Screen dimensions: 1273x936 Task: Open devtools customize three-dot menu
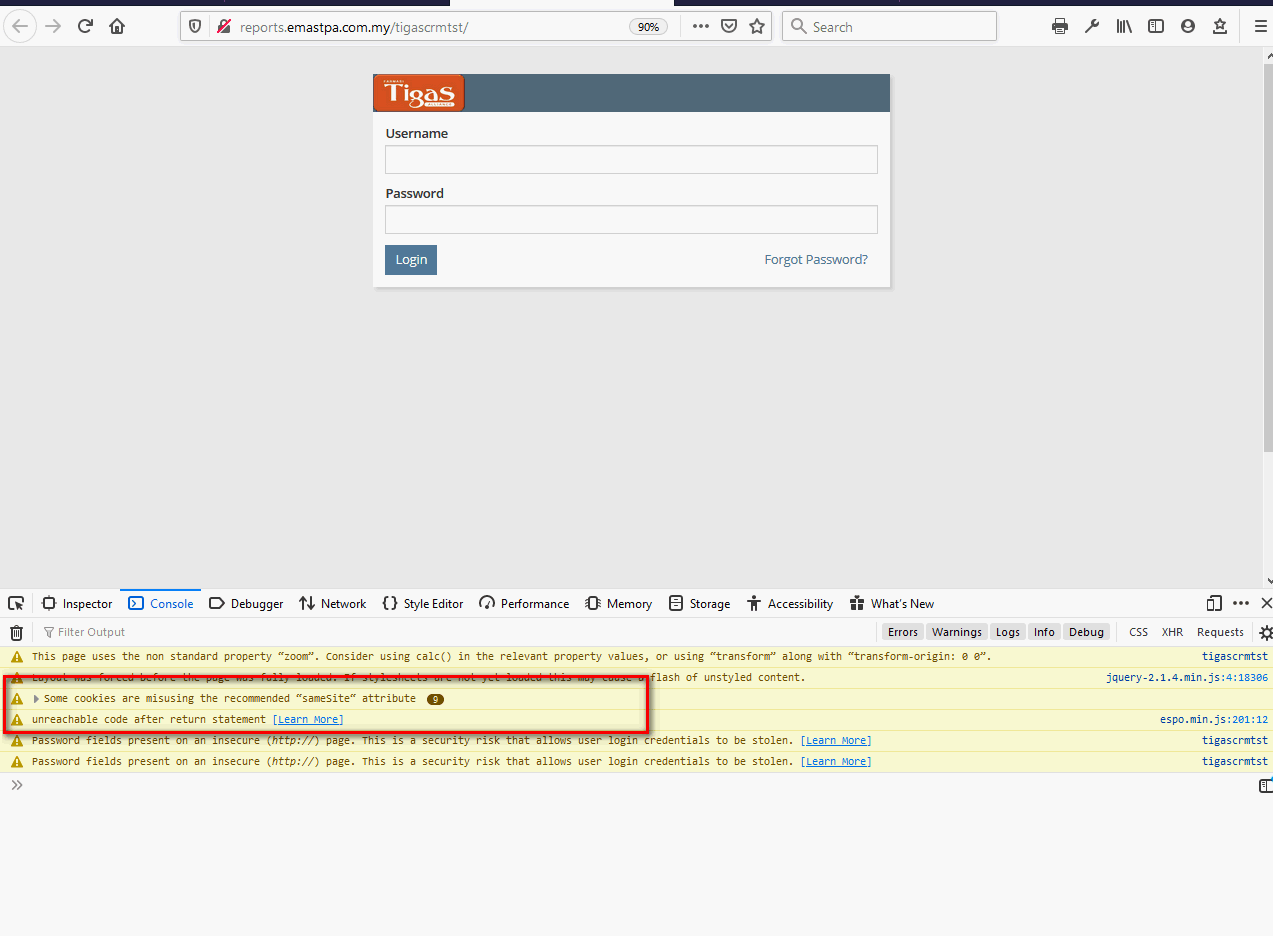1241,603
